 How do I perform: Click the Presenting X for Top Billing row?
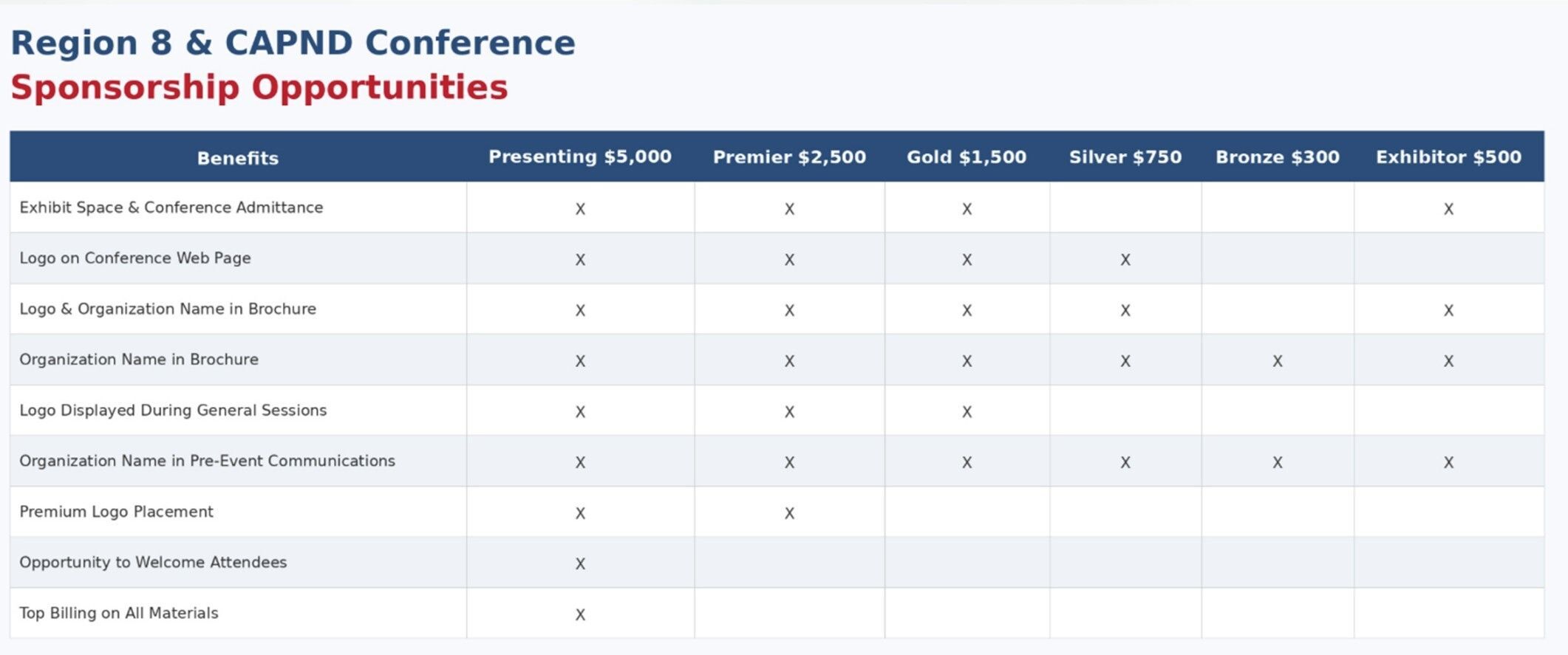click(580, 614)
